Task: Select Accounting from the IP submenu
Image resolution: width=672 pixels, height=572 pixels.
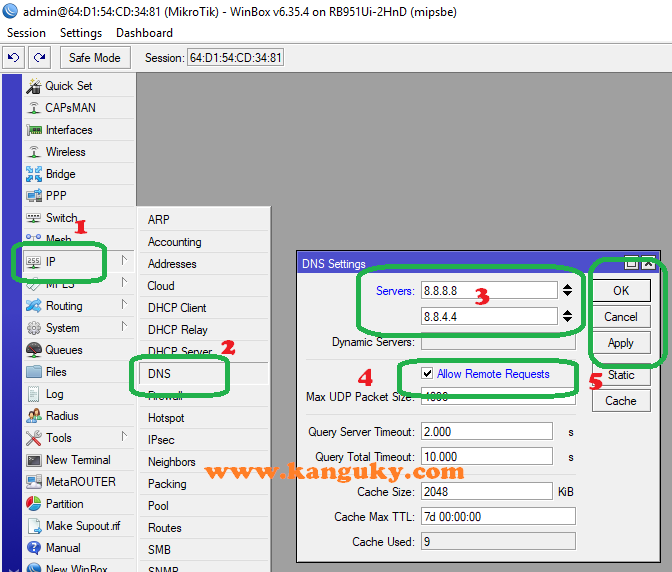Action: (x=204, y=242)
